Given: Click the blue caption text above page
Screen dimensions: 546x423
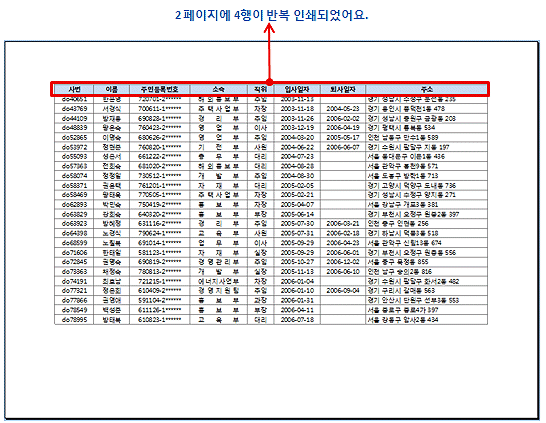Looking at the screenshot, I should 271,15.
